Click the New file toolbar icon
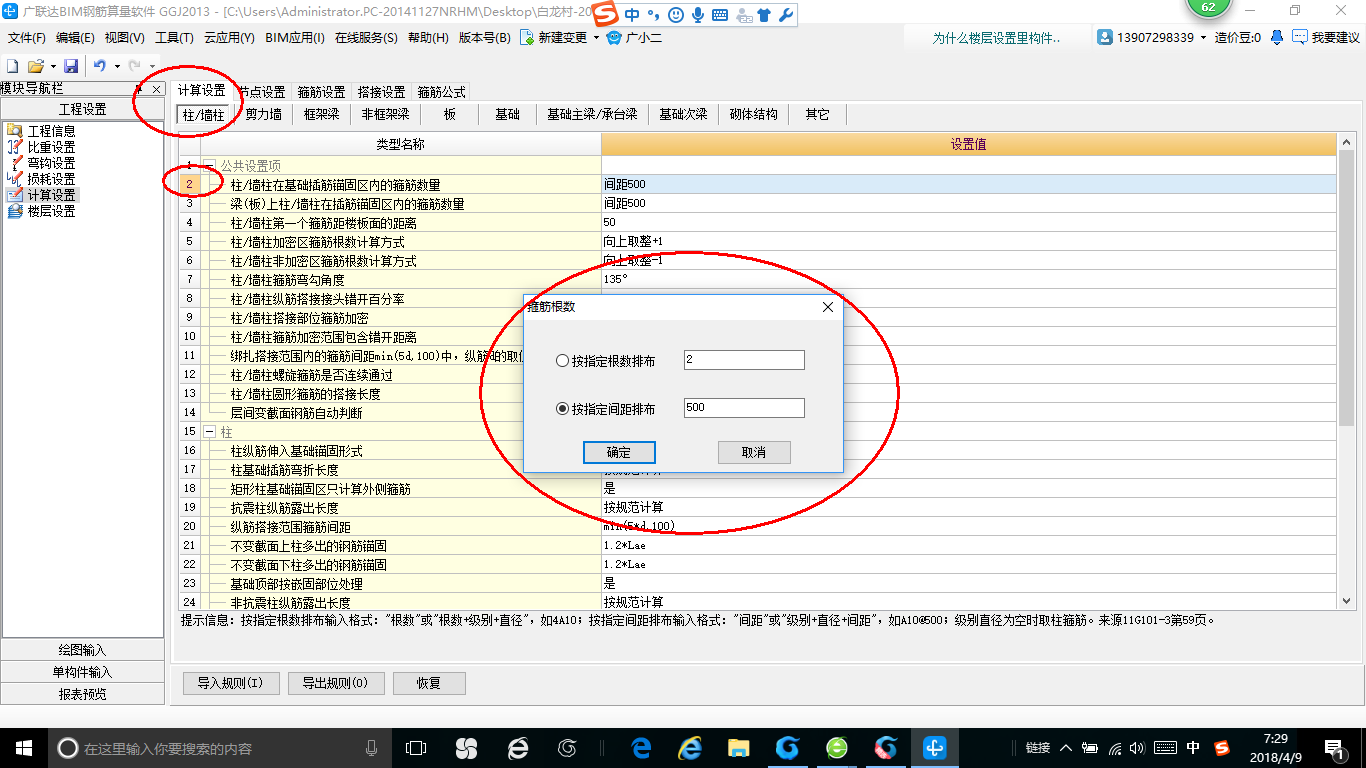The width and height of the screenshot is (1366, 768). [x=12, y=66]
